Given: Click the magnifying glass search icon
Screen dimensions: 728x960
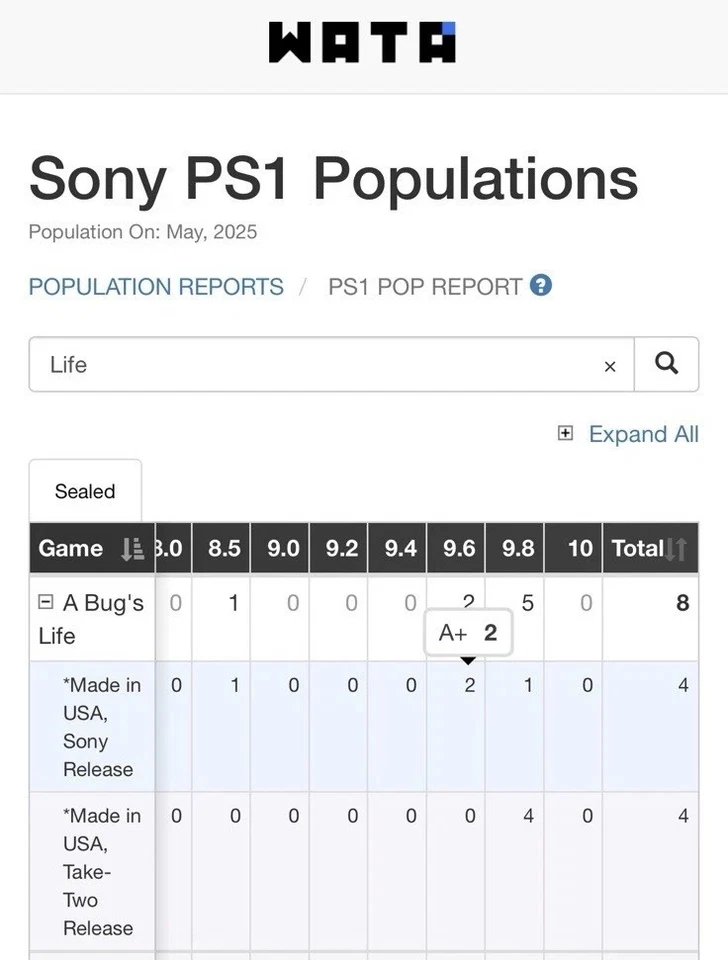Looking at the screenshot, I should 666,364.
